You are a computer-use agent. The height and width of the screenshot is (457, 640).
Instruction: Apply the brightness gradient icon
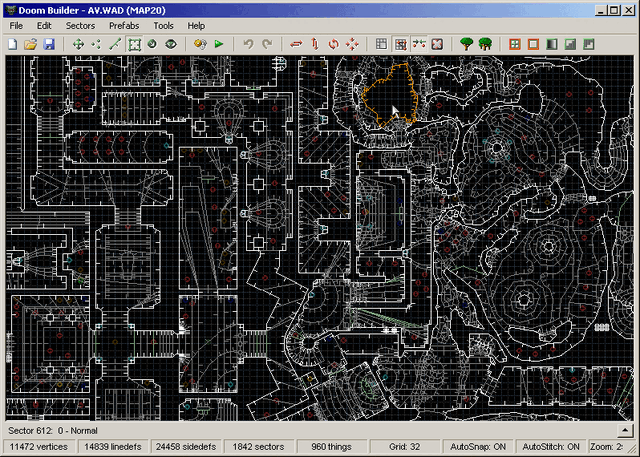[552, 44]
